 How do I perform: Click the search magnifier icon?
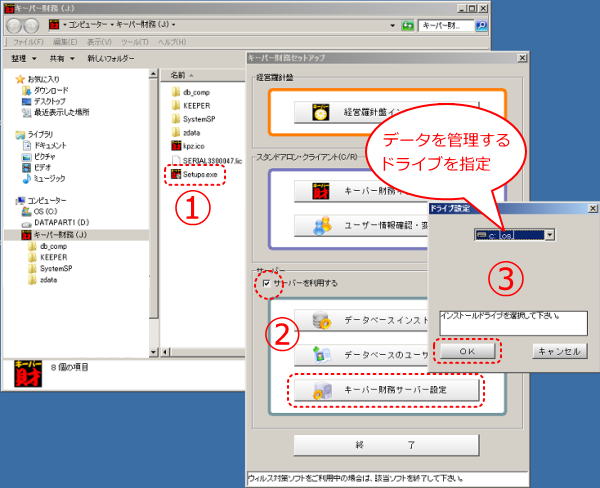tap(481, 26)
